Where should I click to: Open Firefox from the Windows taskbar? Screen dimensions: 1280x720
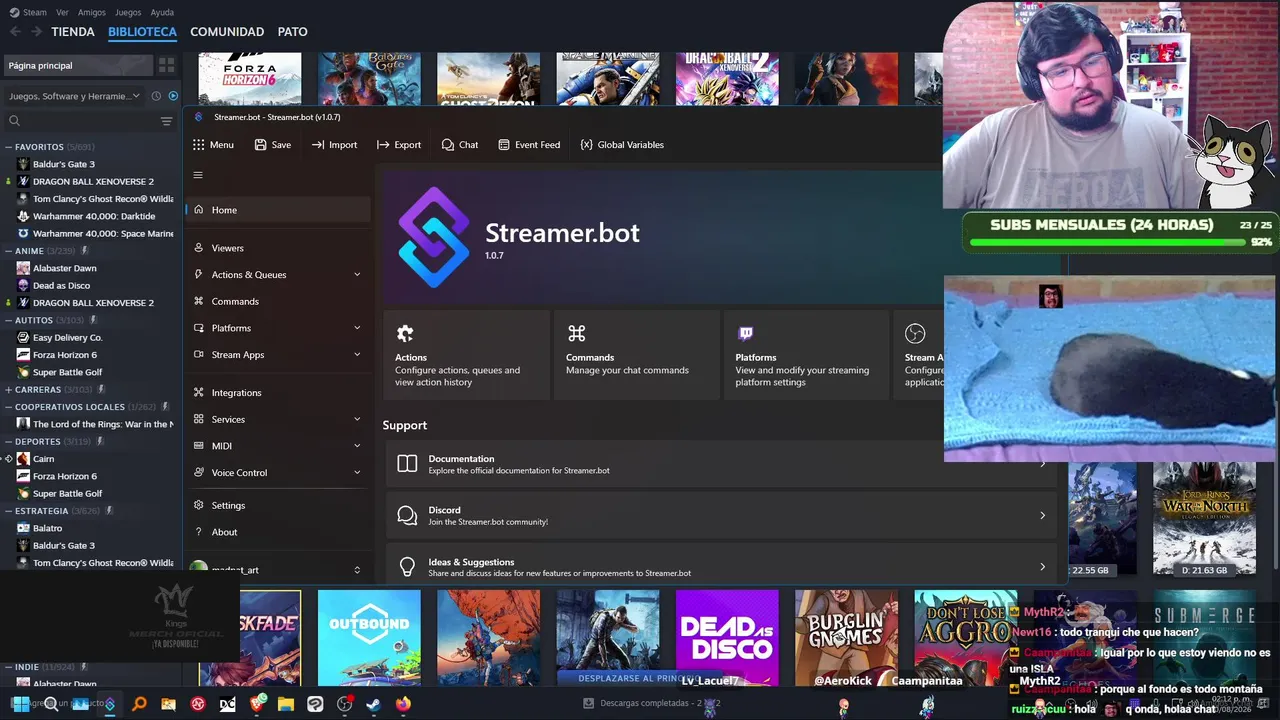click(x=403, y=704)
